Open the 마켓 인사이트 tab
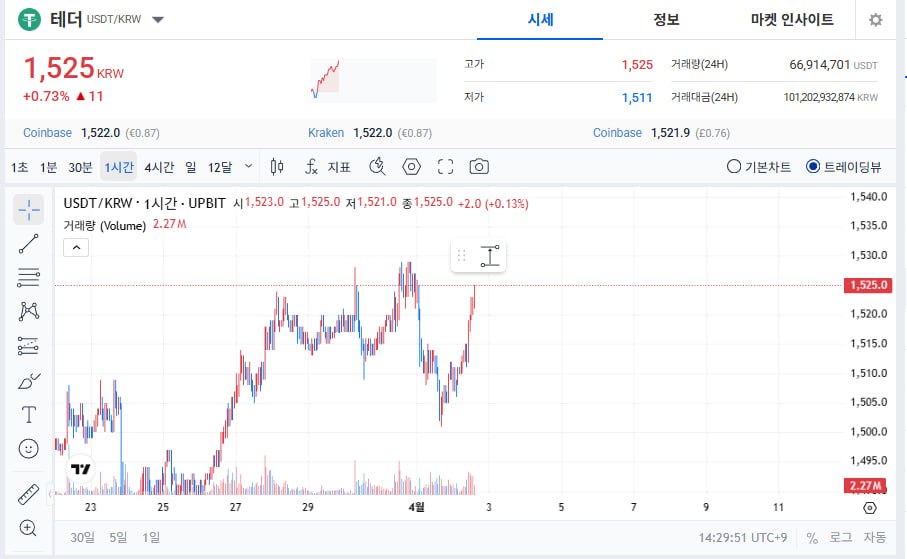This screenshot has width=907, height=559. tap(792, 20)
